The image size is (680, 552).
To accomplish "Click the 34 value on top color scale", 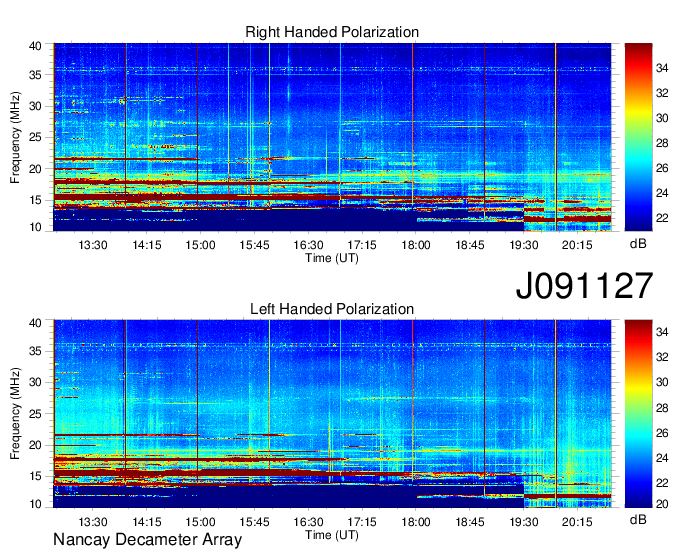I will coord(662,68).
